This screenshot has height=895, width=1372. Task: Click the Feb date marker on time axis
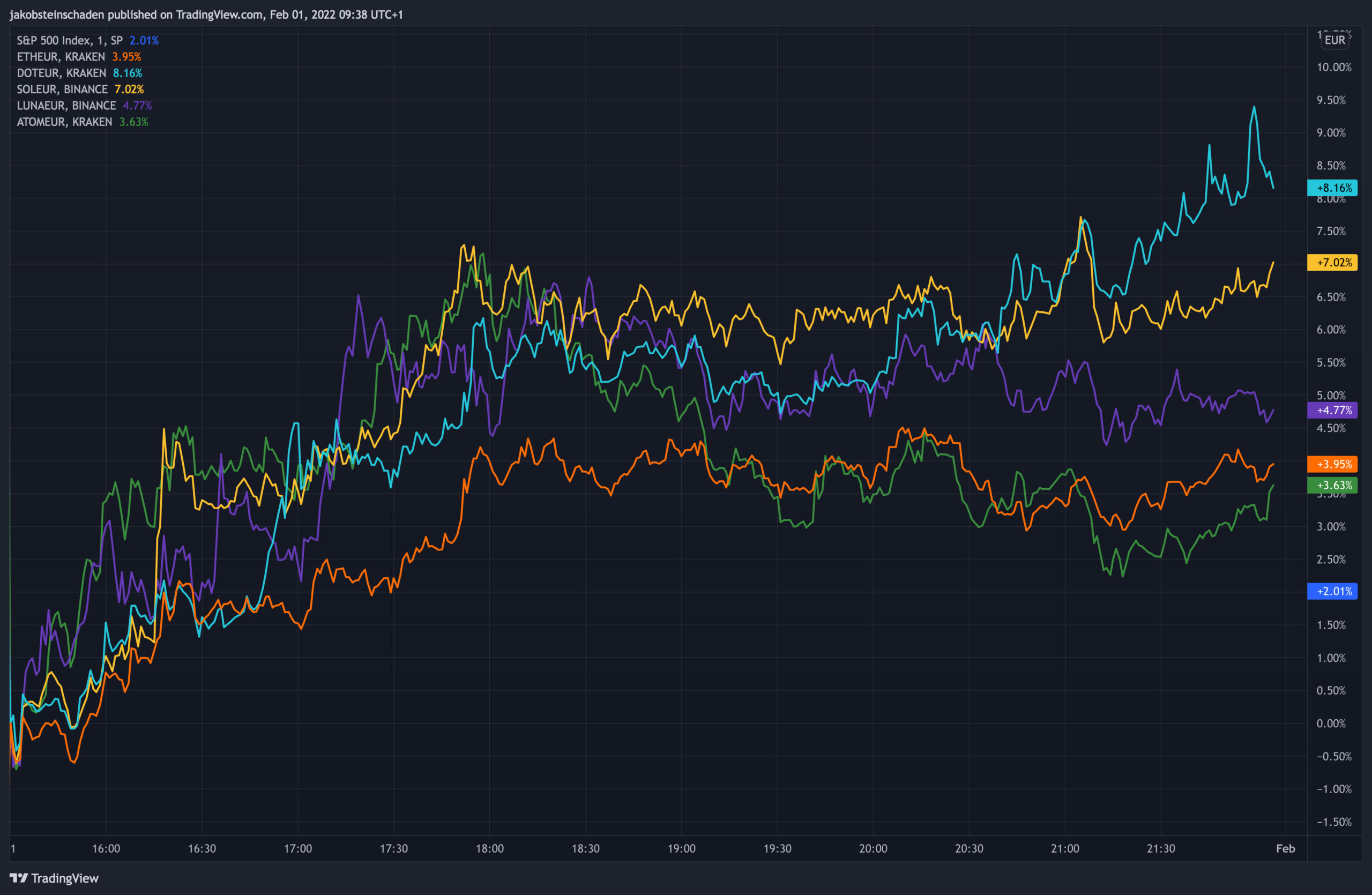pos(1285,848)
